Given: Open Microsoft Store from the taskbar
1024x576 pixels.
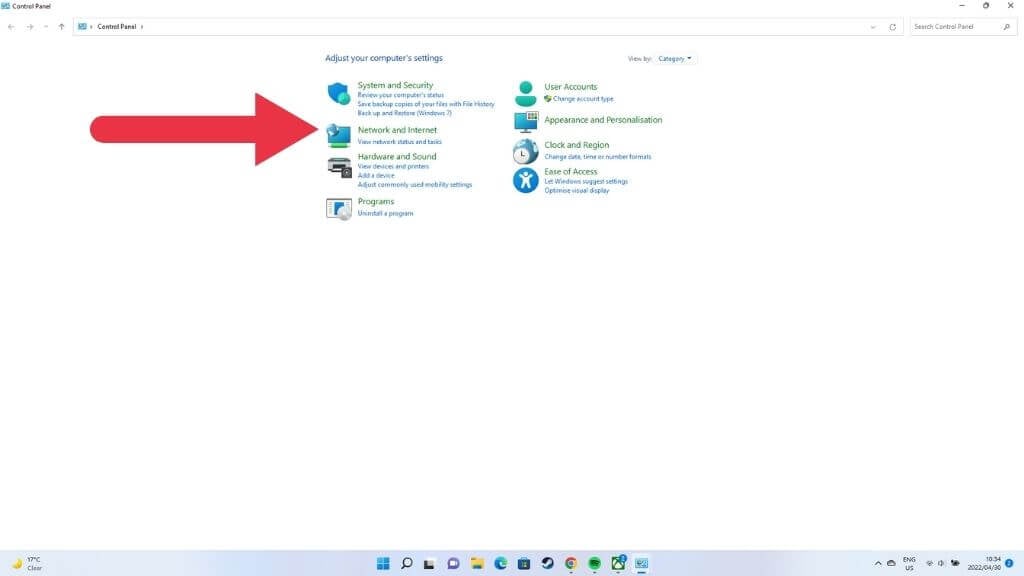Looking at the screenshot, I should 524,563.
